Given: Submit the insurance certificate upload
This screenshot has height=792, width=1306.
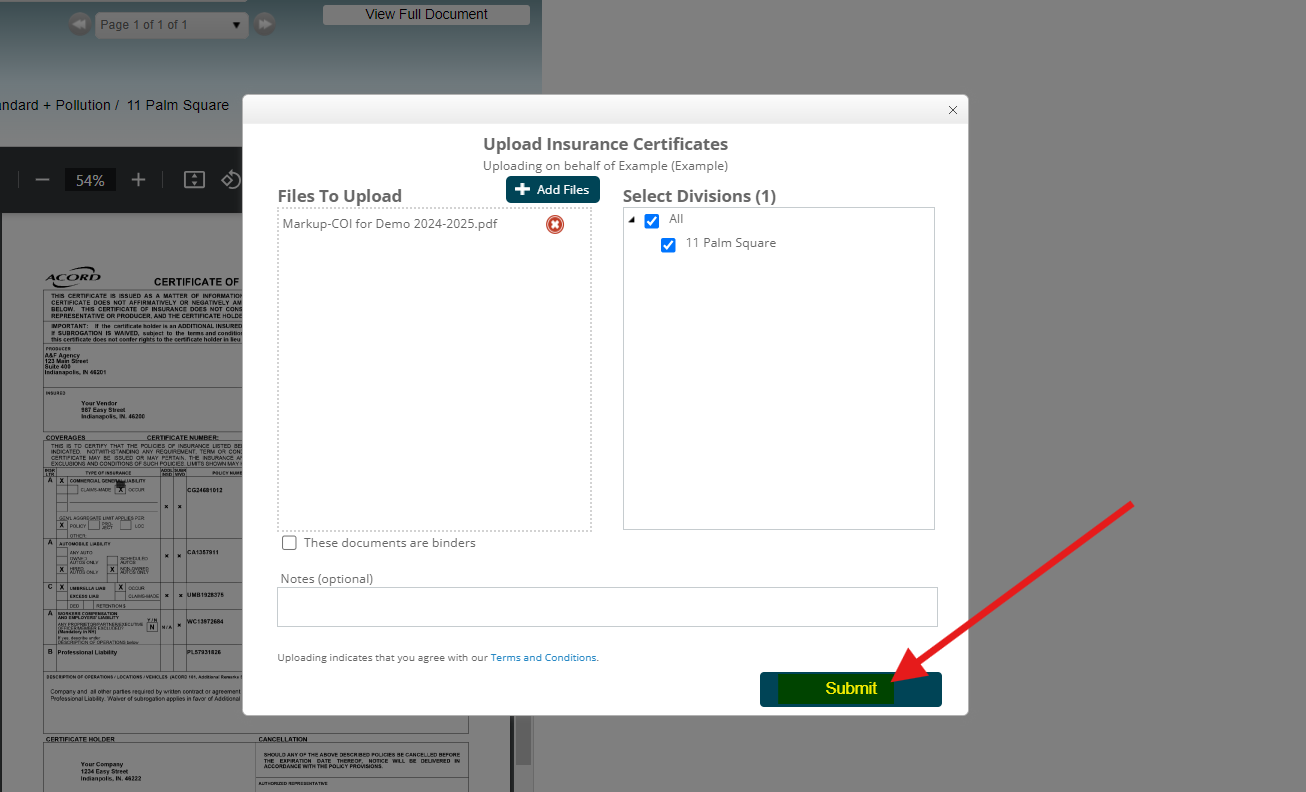Looking at the screenshot, I should pyautogui.click(x=850, y=688).
